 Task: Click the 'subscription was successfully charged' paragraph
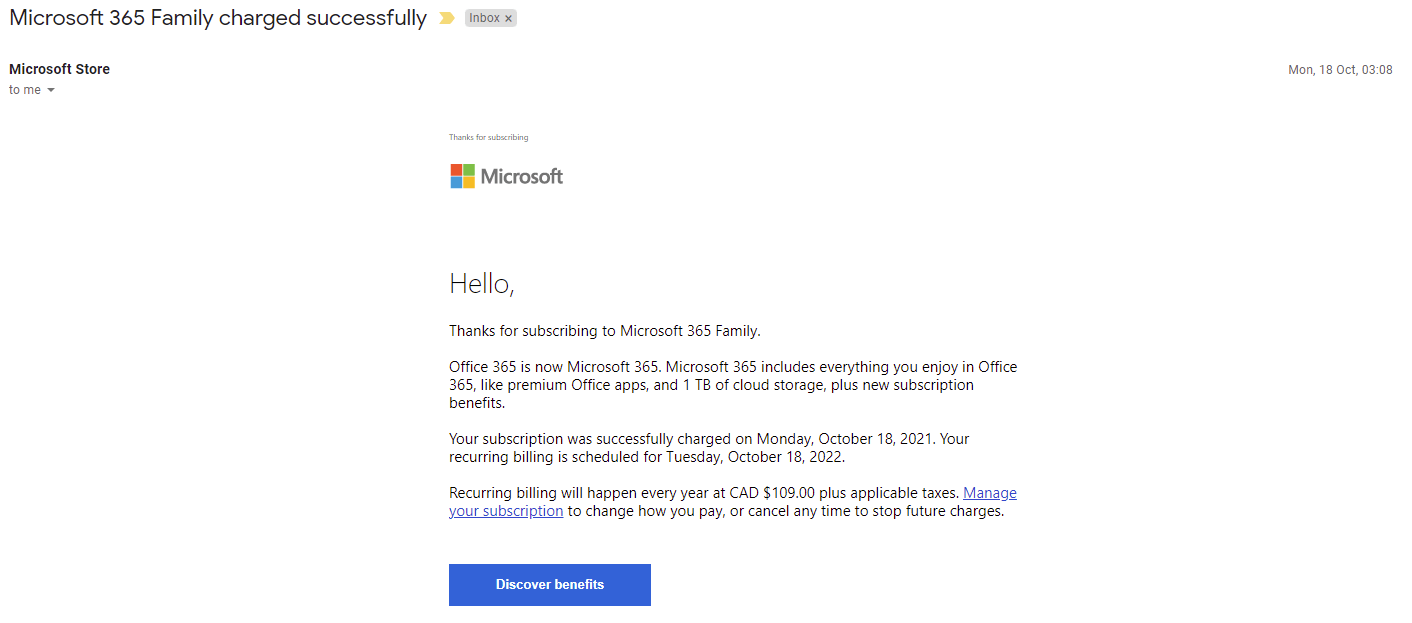(709, 448)
